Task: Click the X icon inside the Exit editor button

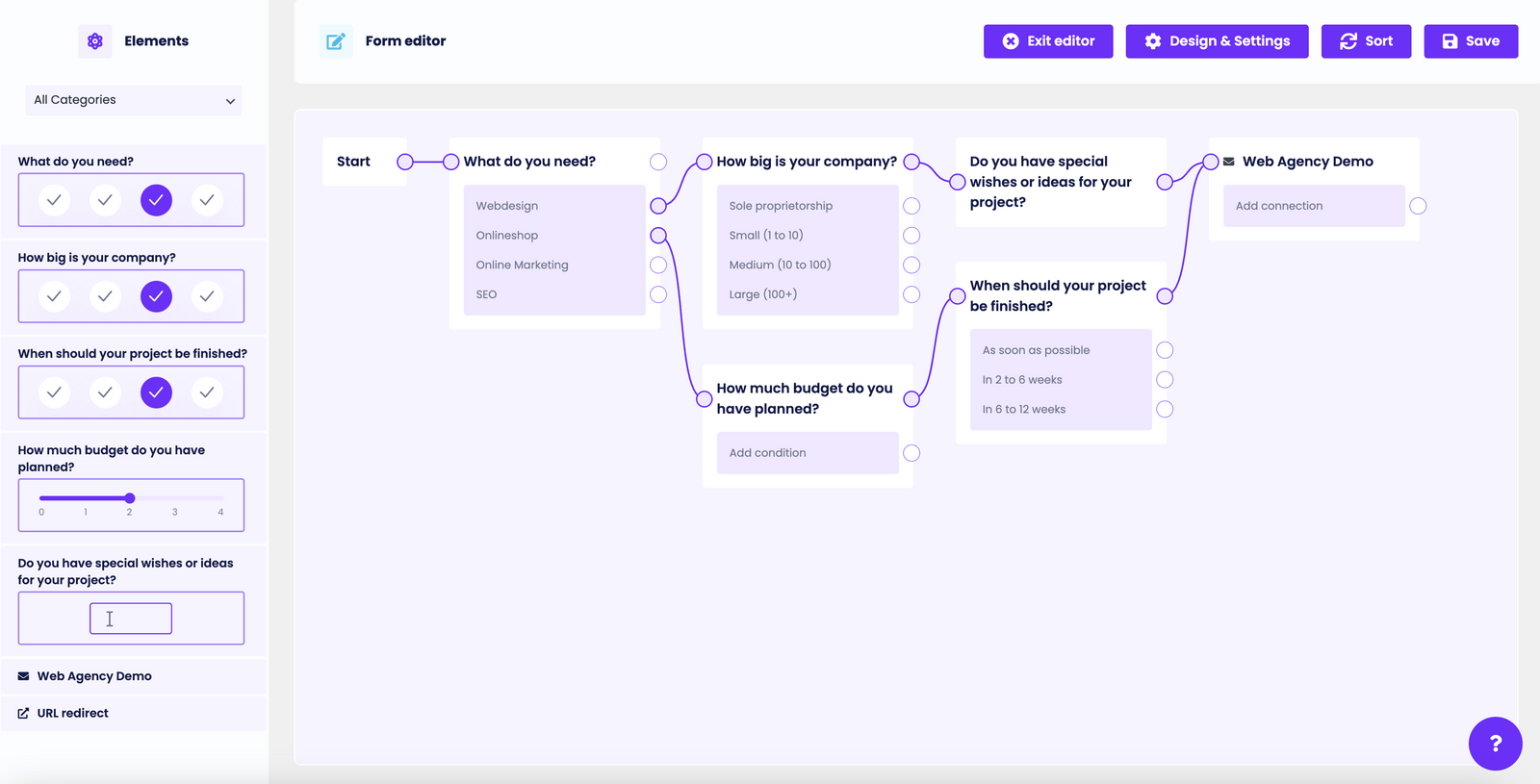Action: point(1011,40)
